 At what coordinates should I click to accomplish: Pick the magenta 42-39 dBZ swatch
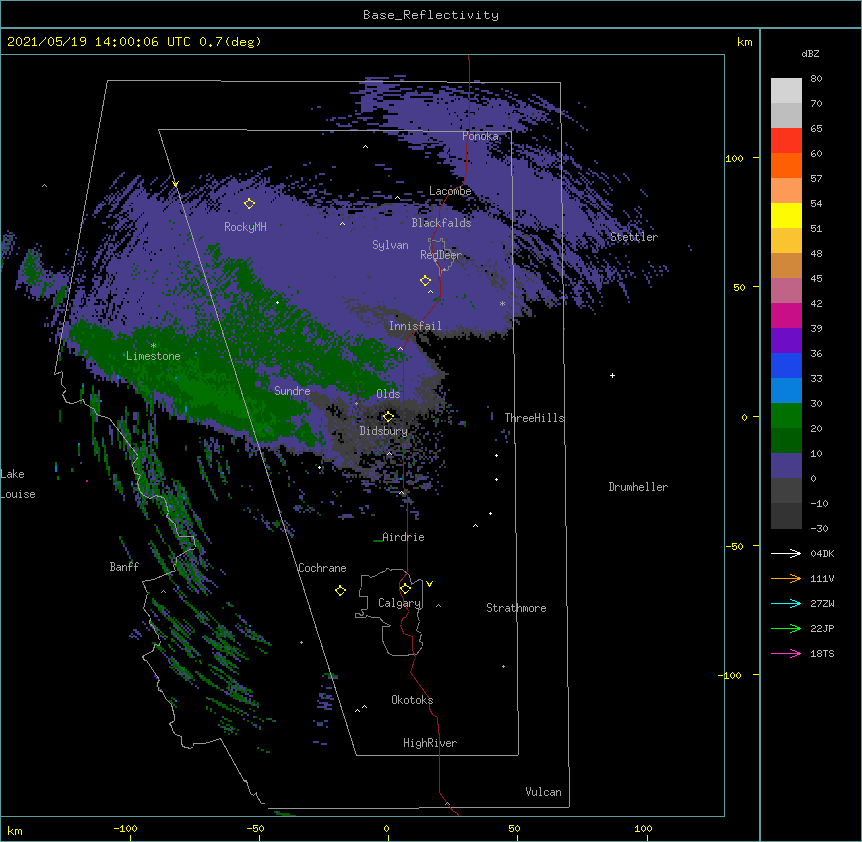(x=786, y=315)
